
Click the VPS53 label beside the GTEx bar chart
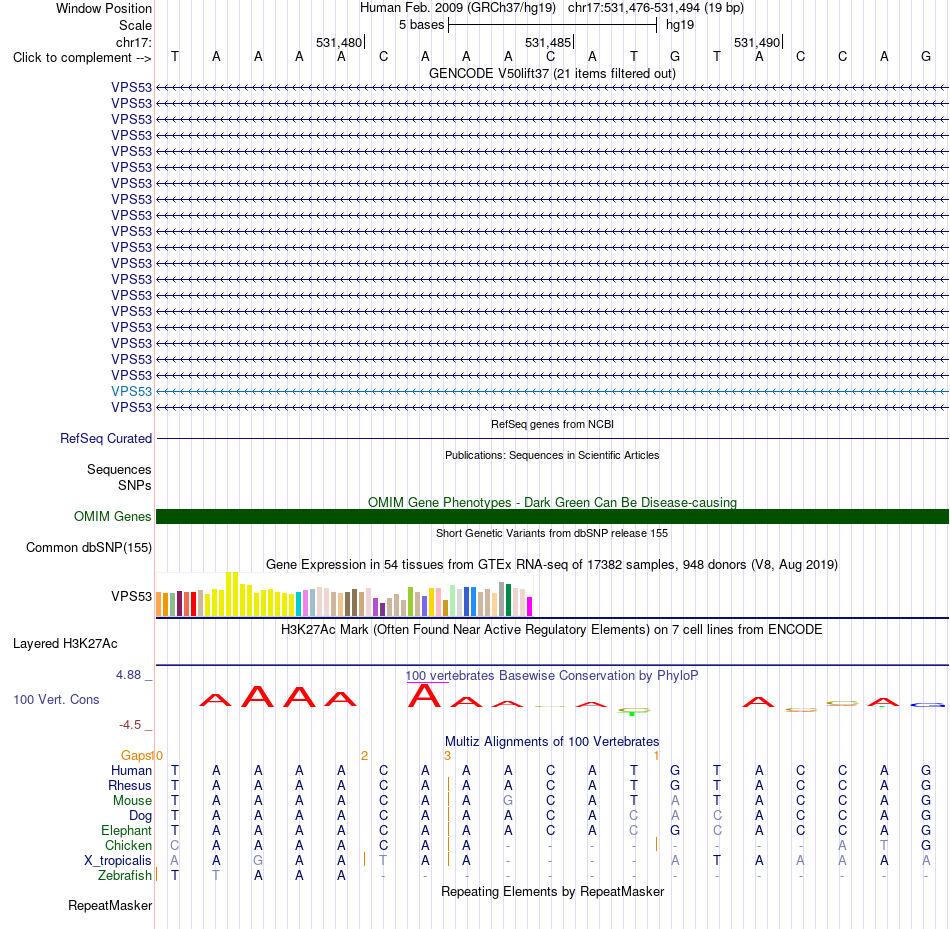click(x=131, y=596)
